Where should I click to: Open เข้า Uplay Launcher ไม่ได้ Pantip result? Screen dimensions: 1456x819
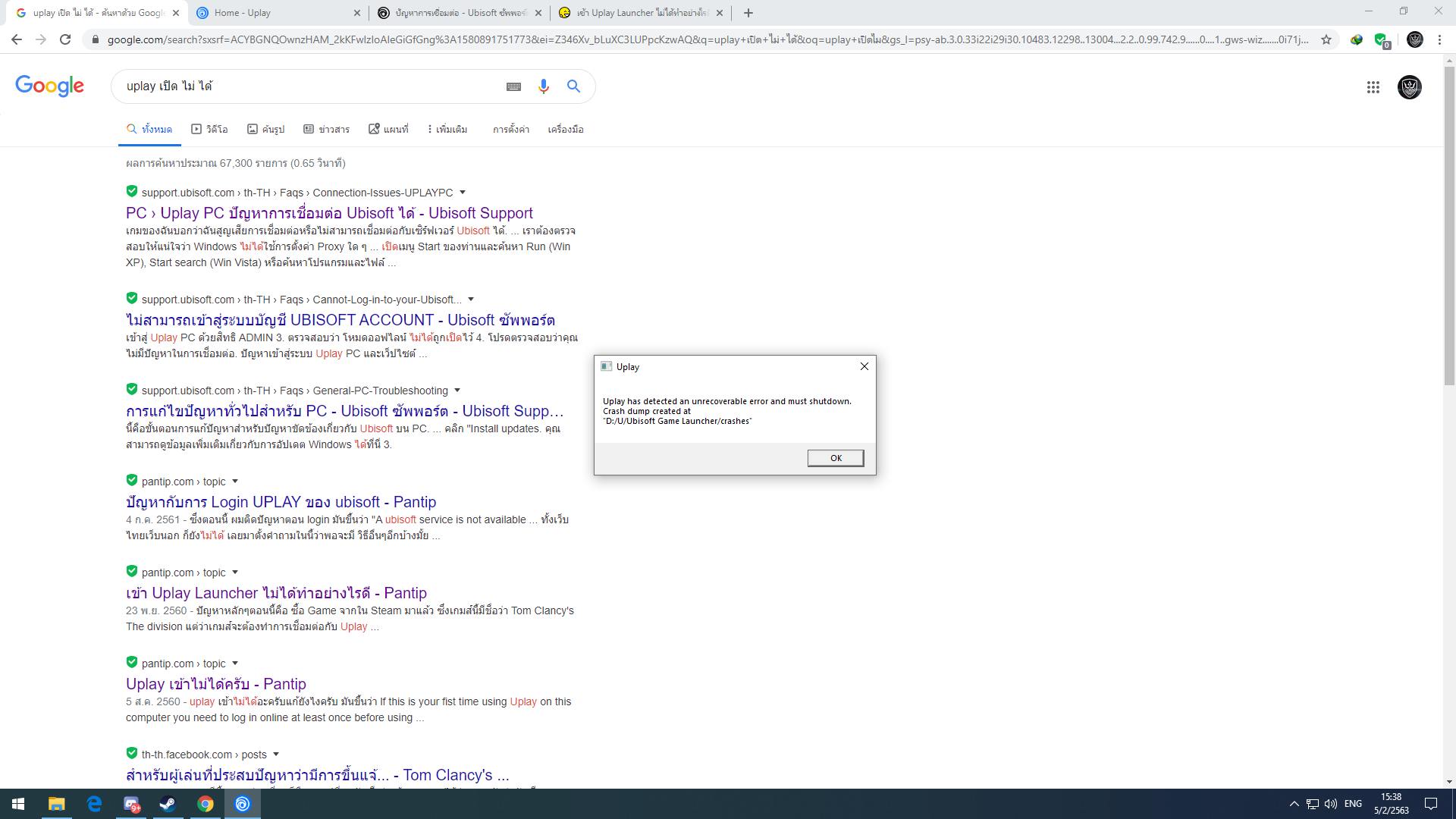[276, 593]
